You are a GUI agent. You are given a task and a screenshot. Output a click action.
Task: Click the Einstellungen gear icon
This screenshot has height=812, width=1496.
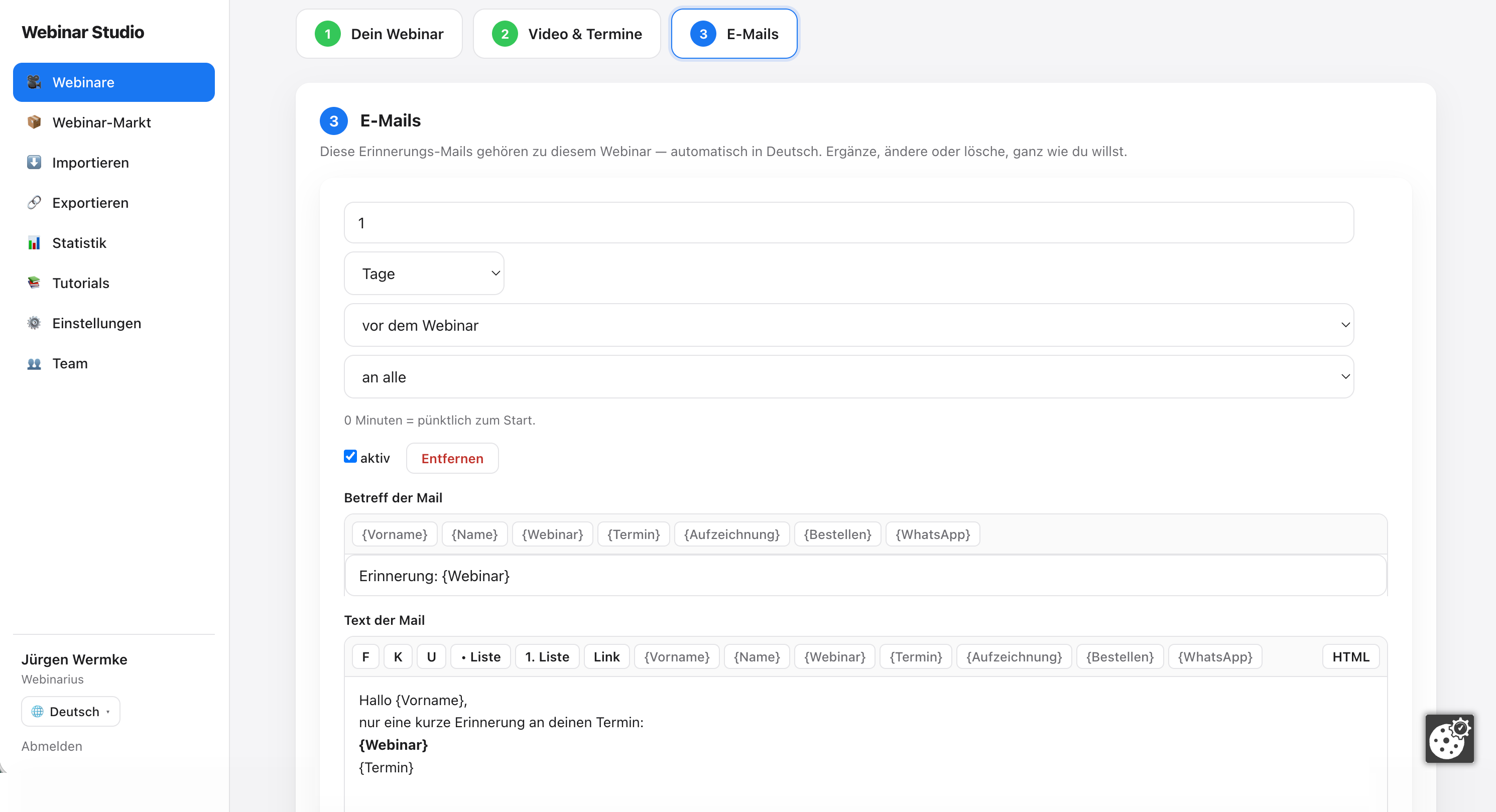point(34,323)
